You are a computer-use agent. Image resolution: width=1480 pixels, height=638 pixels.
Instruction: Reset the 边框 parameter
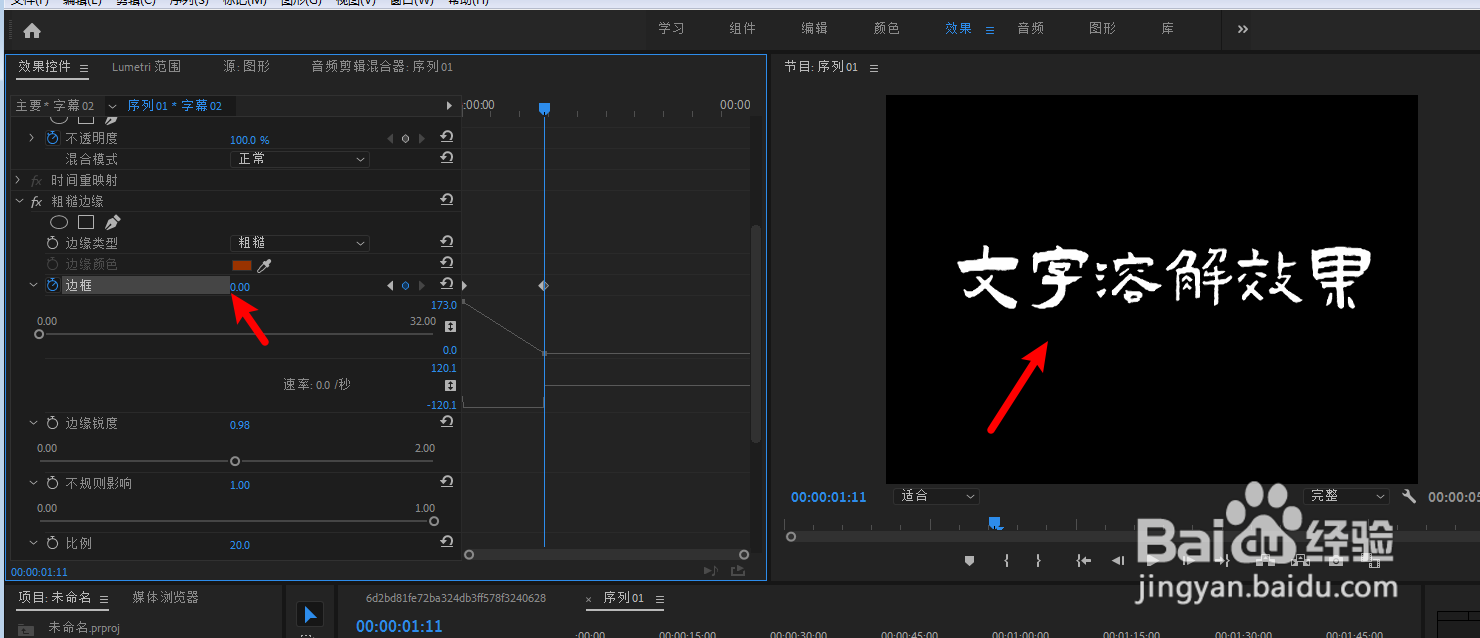click(447, 286)
